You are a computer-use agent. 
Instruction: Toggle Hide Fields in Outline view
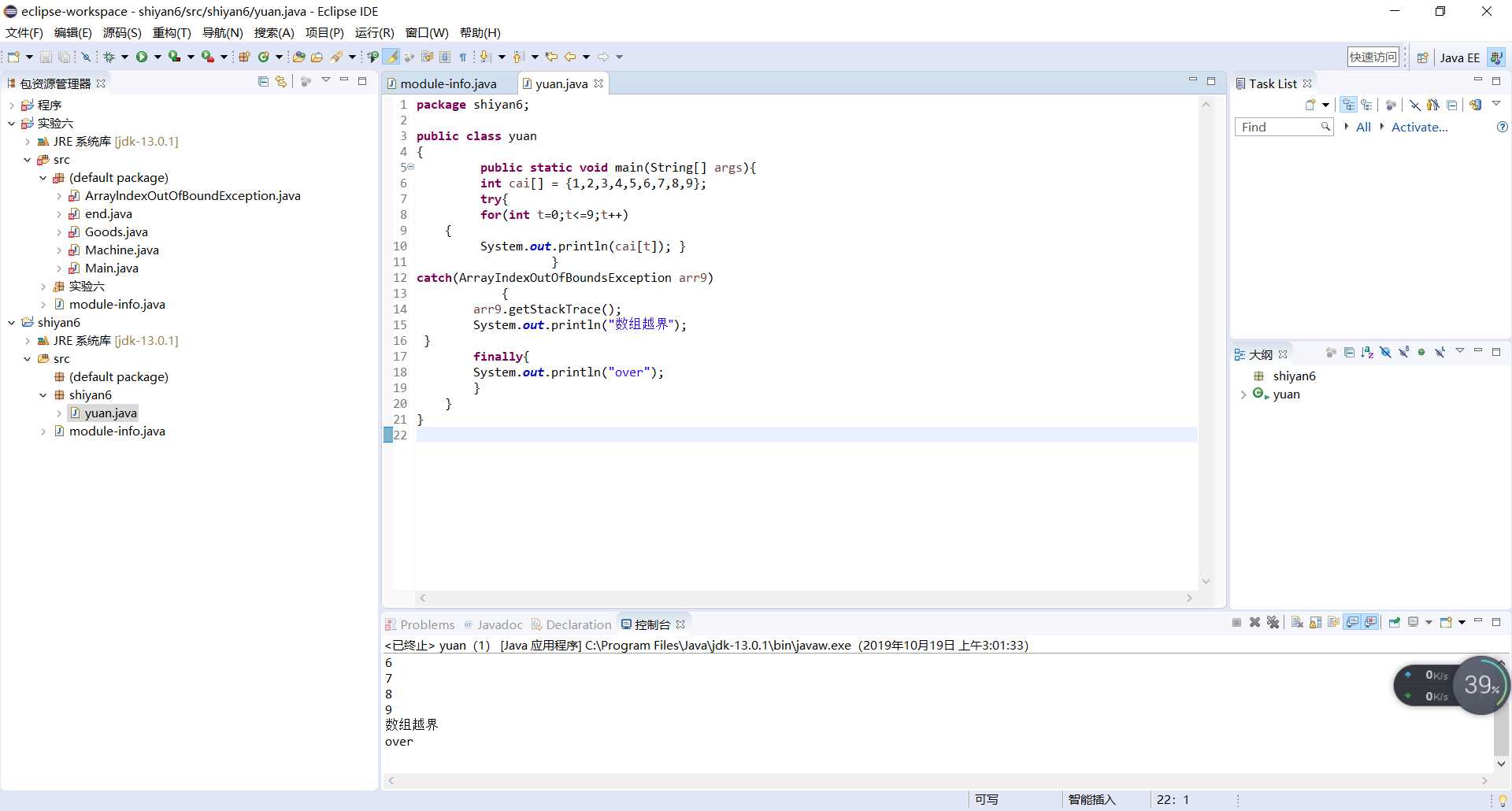click(1386, 353)
